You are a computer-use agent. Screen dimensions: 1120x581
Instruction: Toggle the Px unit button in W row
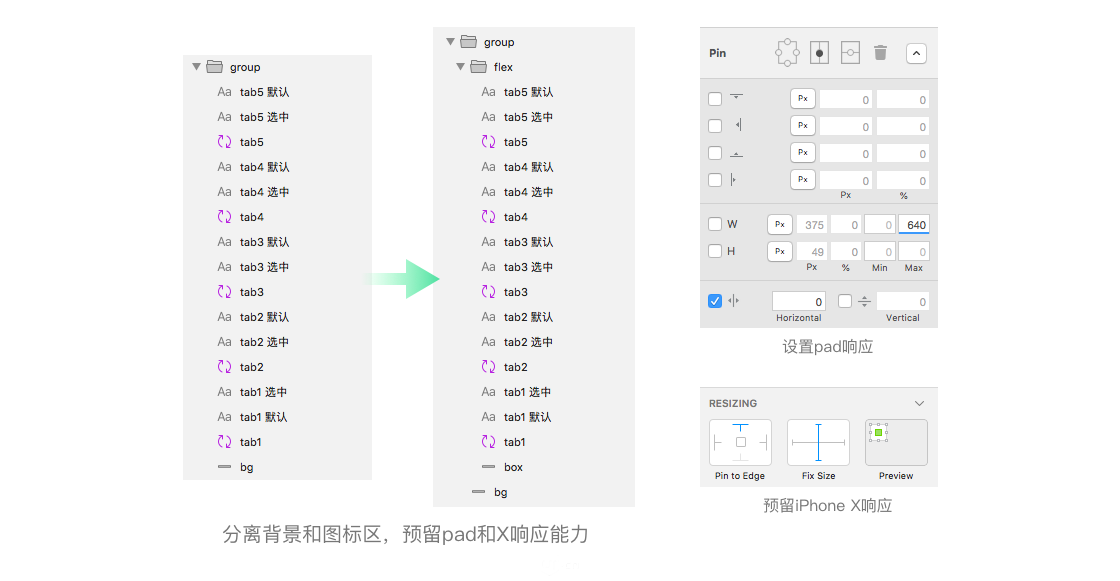click(x=780, y=224)
